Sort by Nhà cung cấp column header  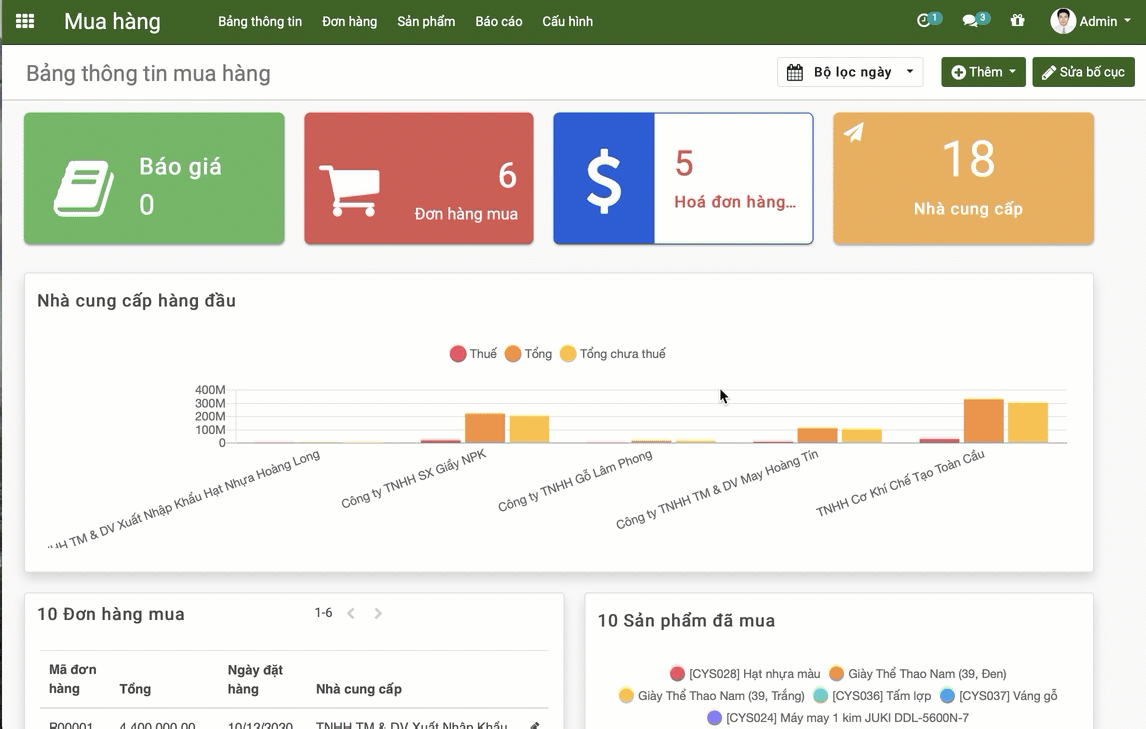pyautogui.click(x=359, y=689)
